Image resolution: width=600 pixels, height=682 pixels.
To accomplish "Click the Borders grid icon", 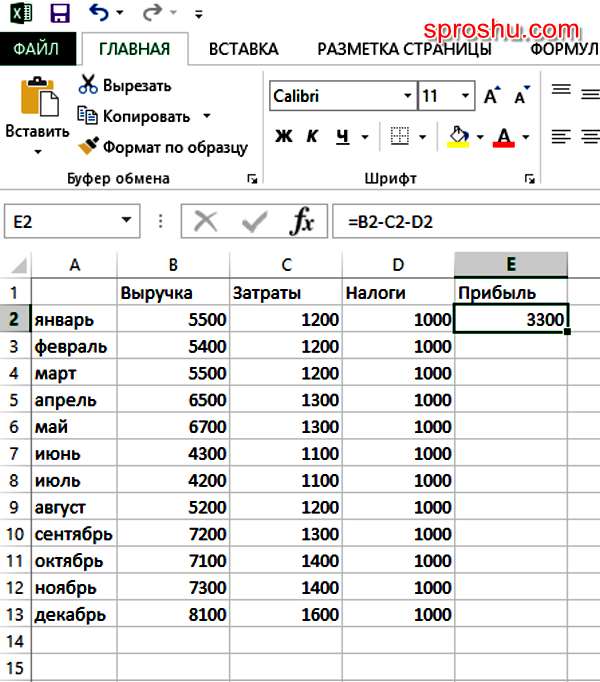I will tap(400, 136).
